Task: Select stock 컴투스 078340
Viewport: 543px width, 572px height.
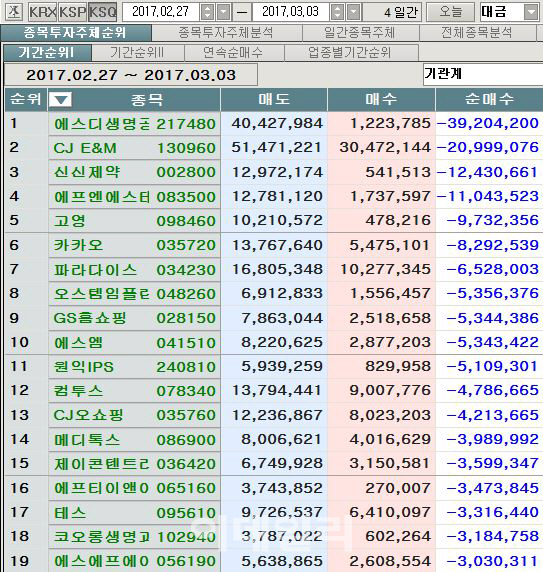Action: [134, 391]
